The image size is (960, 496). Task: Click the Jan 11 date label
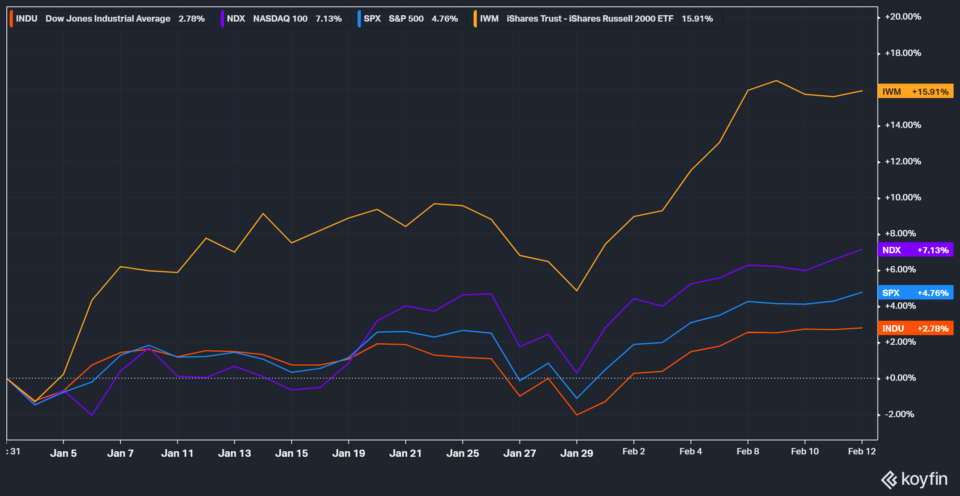click(178, 454)
